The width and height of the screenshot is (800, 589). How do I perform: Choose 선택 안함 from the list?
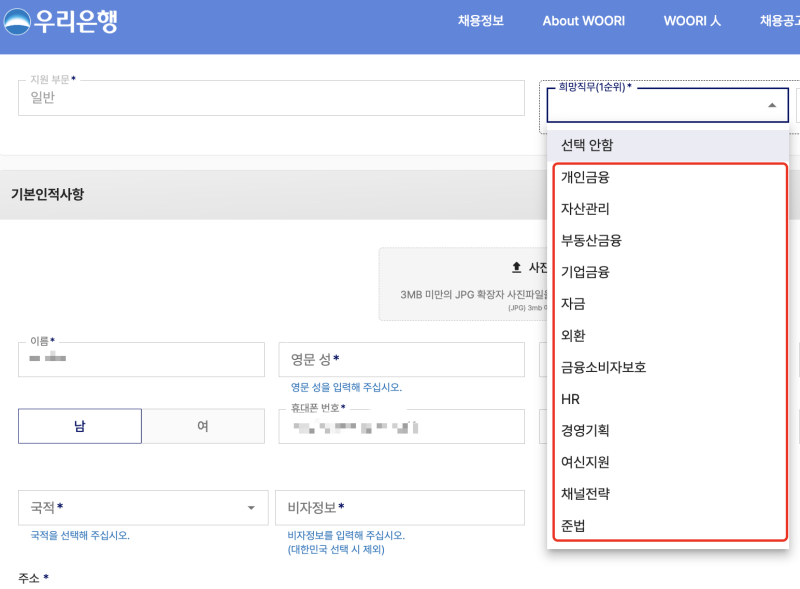click(x=668, y=145)
